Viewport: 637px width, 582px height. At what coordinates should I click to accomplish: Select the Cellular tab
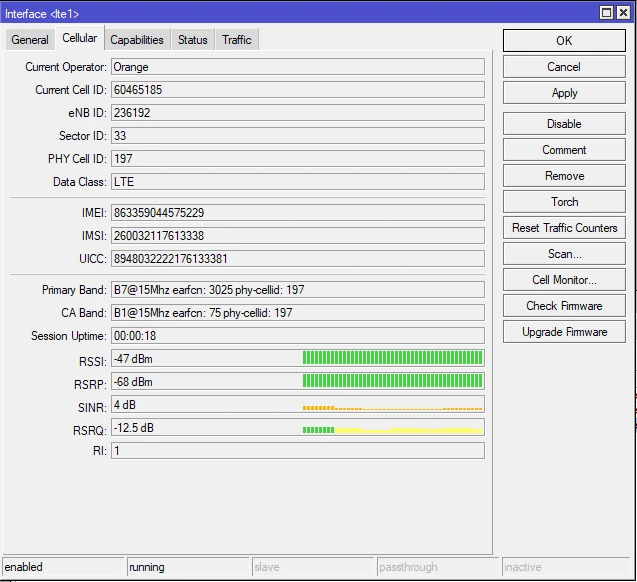[80, 38]
